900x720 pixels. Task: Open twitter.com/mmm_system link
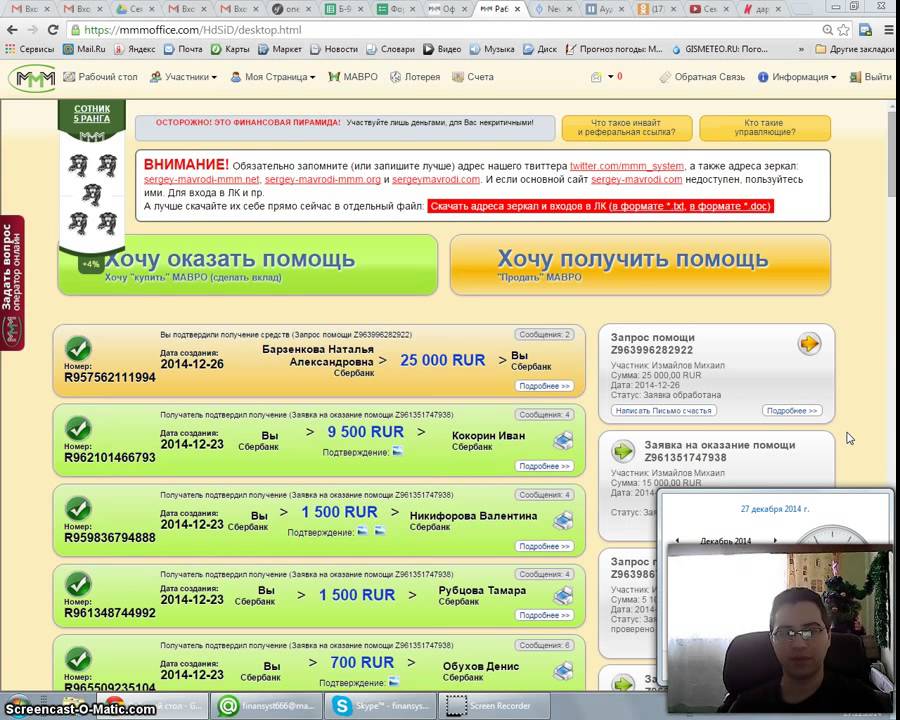tap(627, 166)
